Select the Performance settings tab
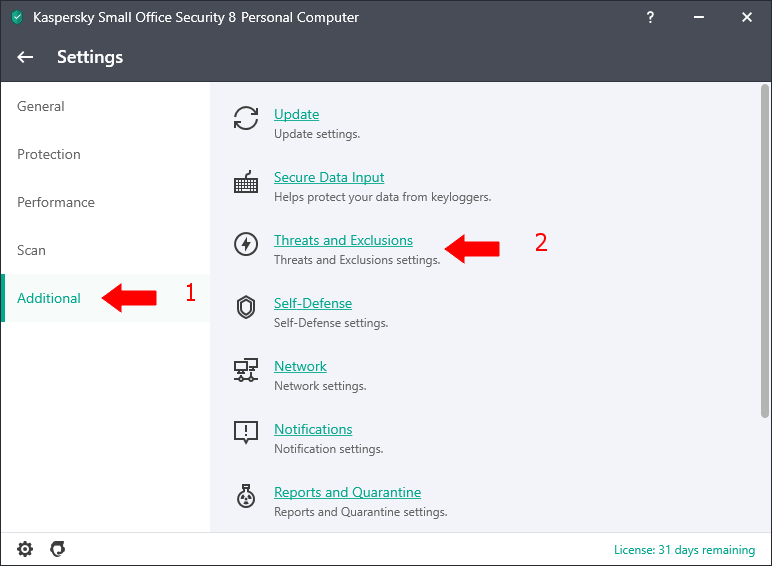This screenshot has height=566, width=772. 105,202
